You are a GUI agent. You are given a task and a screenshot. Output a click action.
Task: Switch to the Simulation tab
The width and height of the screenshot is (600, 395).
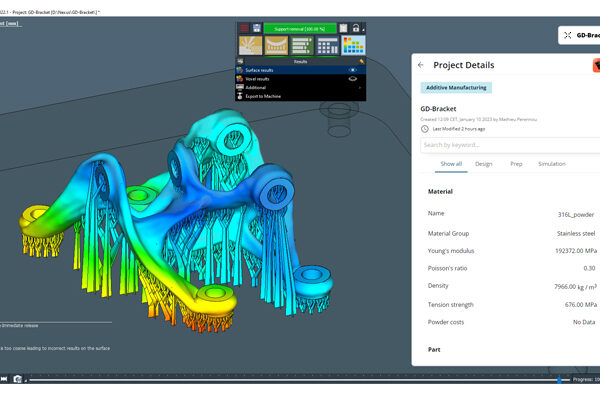point(552,164)
